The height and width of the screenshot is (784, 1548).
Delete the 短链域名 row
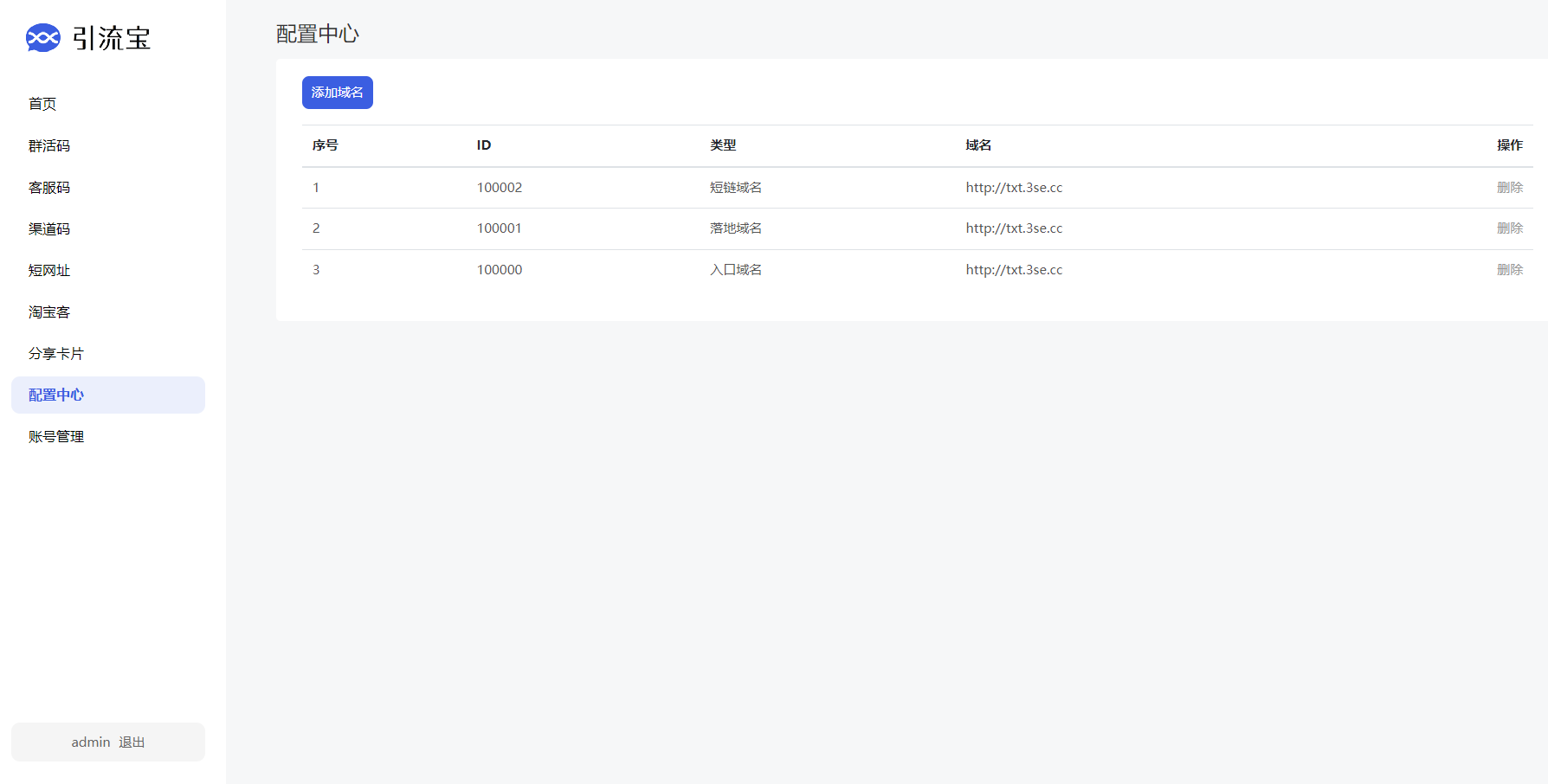pyautogui.click(x=1509, y=187)
